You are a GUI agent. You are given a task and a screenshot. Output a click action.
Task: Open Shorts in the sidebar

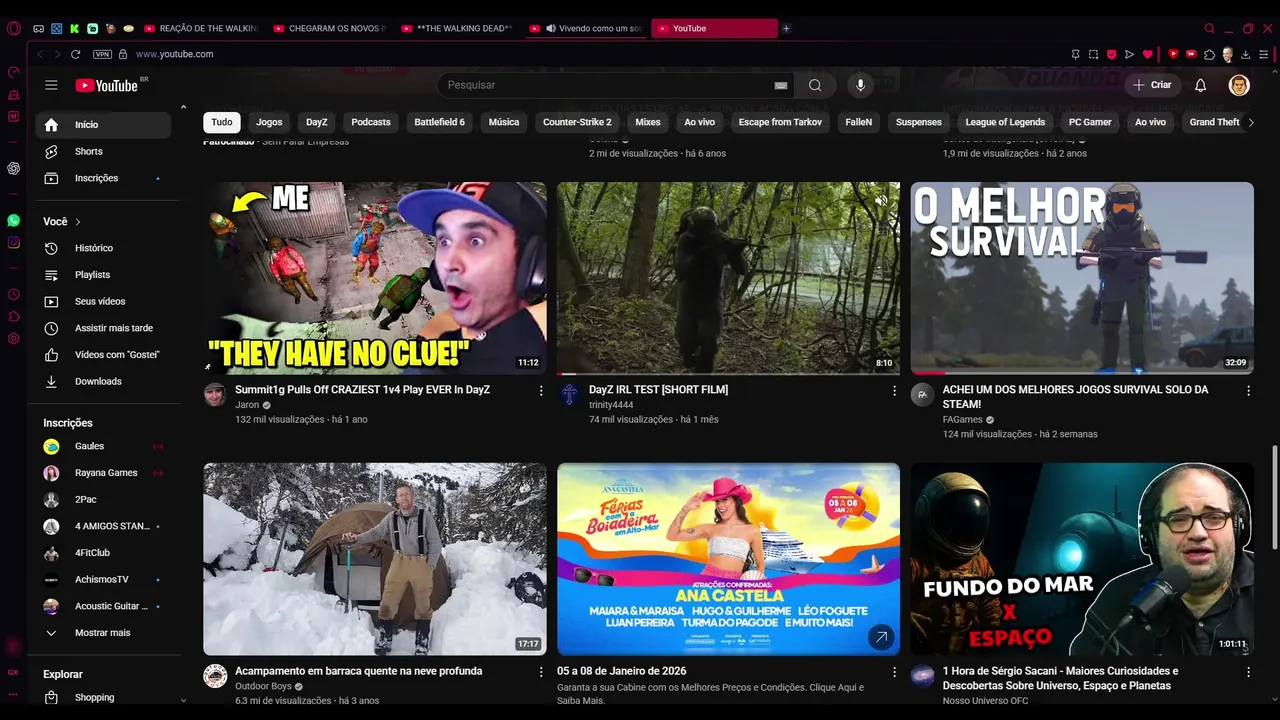point(104,151)
